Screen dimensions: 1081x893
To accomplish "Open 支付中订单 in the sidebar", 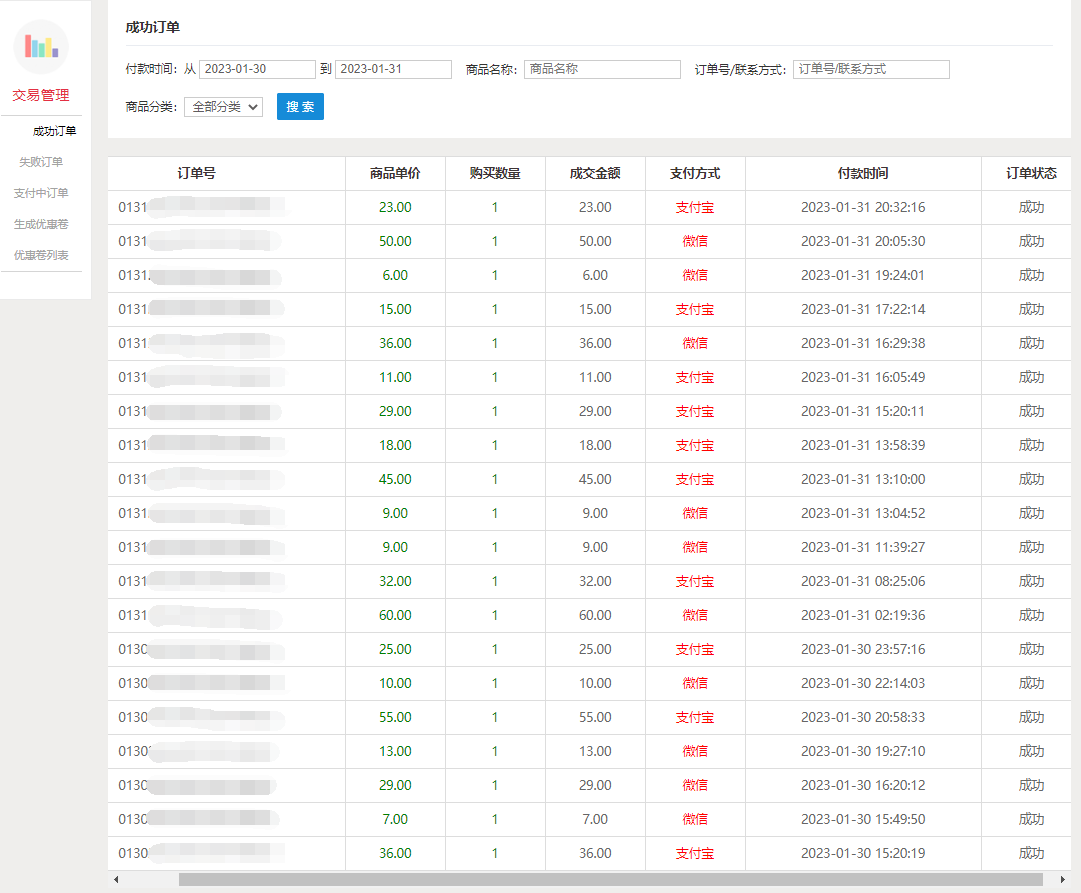I will (x=41, y=193).
